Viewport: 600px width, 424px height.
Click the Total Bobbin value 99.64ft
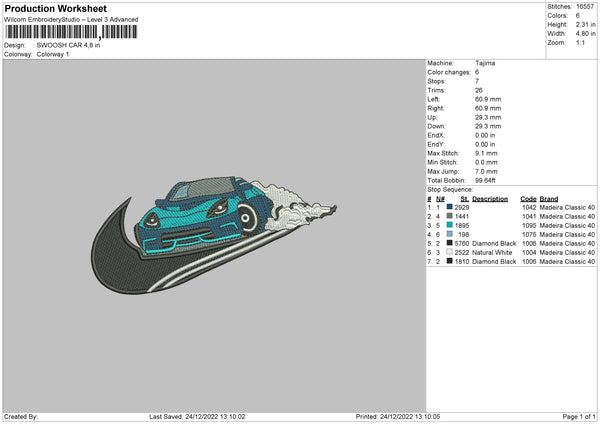[485, 180]
